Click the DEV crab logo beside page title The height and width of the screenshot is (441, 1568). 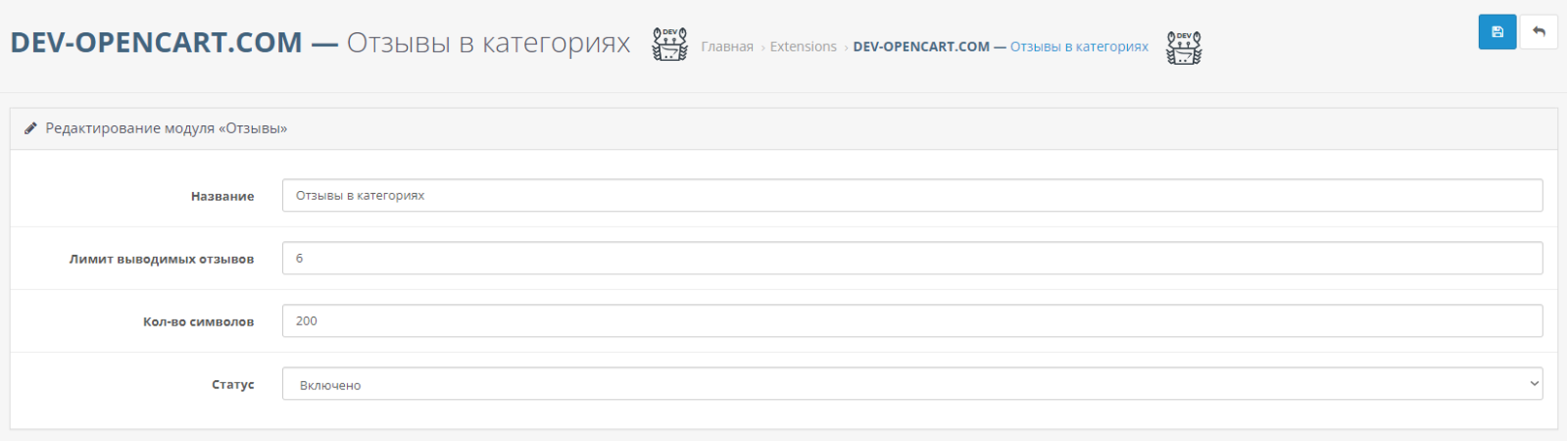[670, 45]
